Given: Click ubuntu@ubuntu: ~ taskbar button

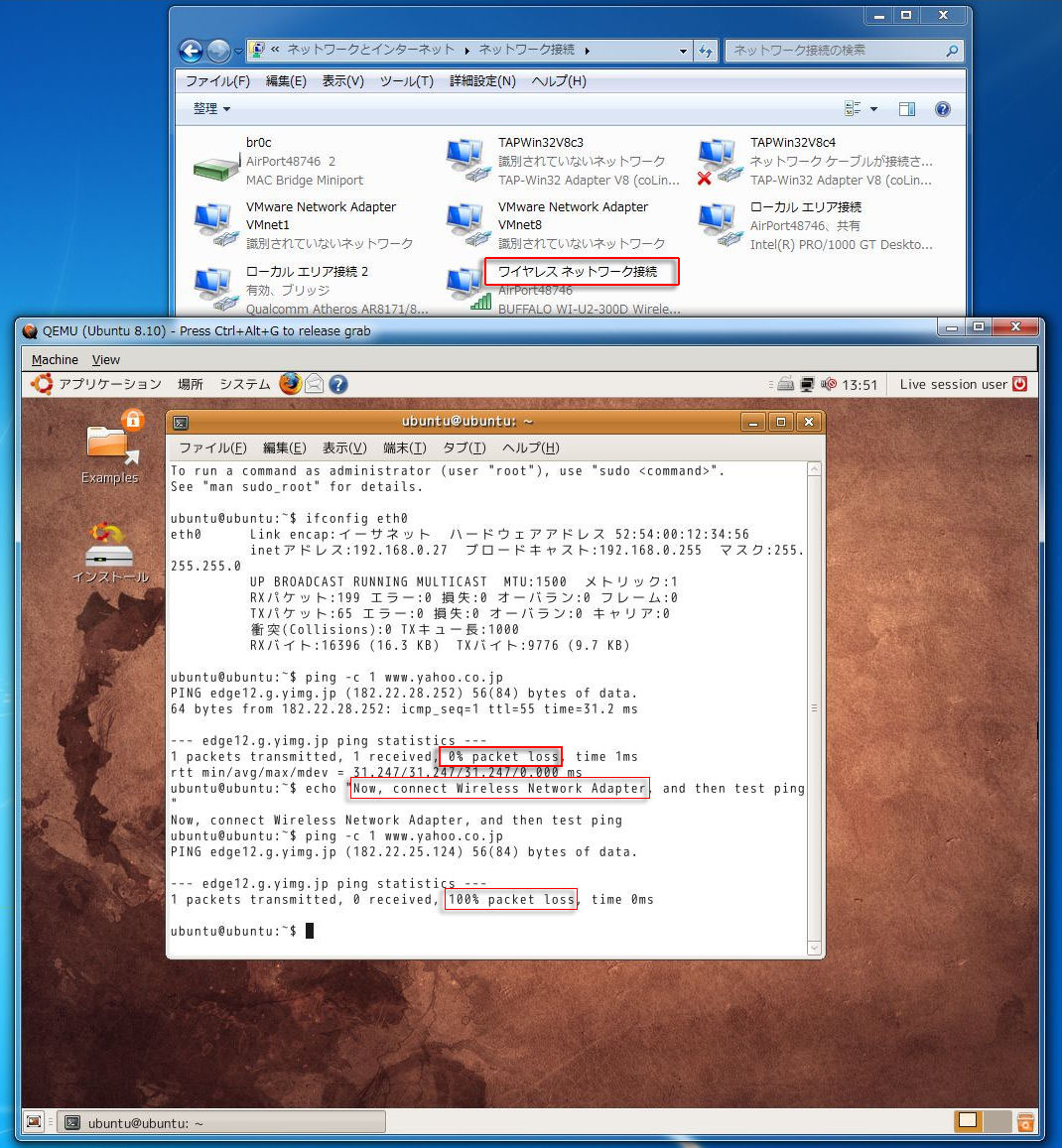Looking at the screenshot, I should 222,1122.
